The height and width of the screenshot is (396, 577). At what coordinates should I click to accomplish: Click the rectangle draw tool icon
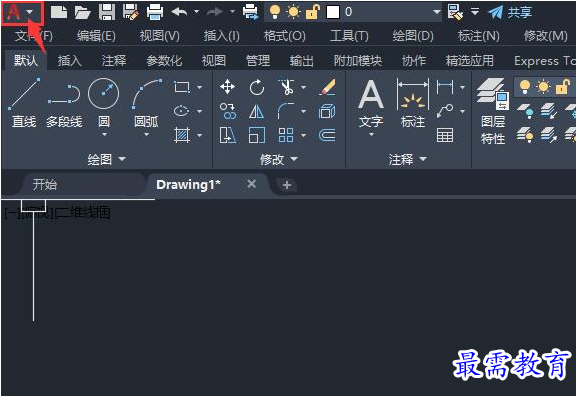click(181, 87)
